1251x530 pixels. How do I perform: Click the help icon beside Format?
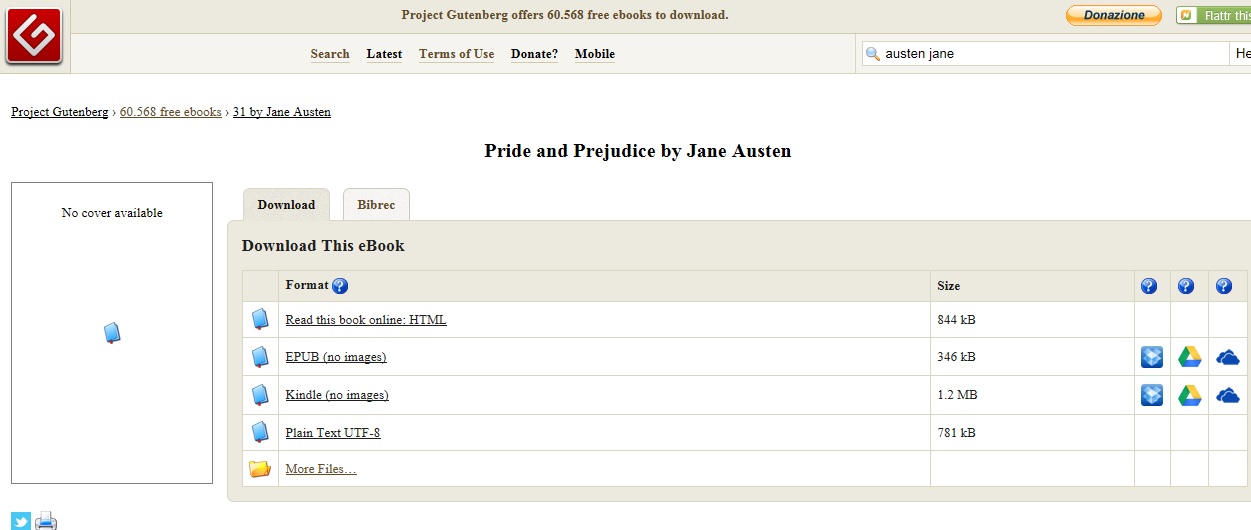point(340,286)
